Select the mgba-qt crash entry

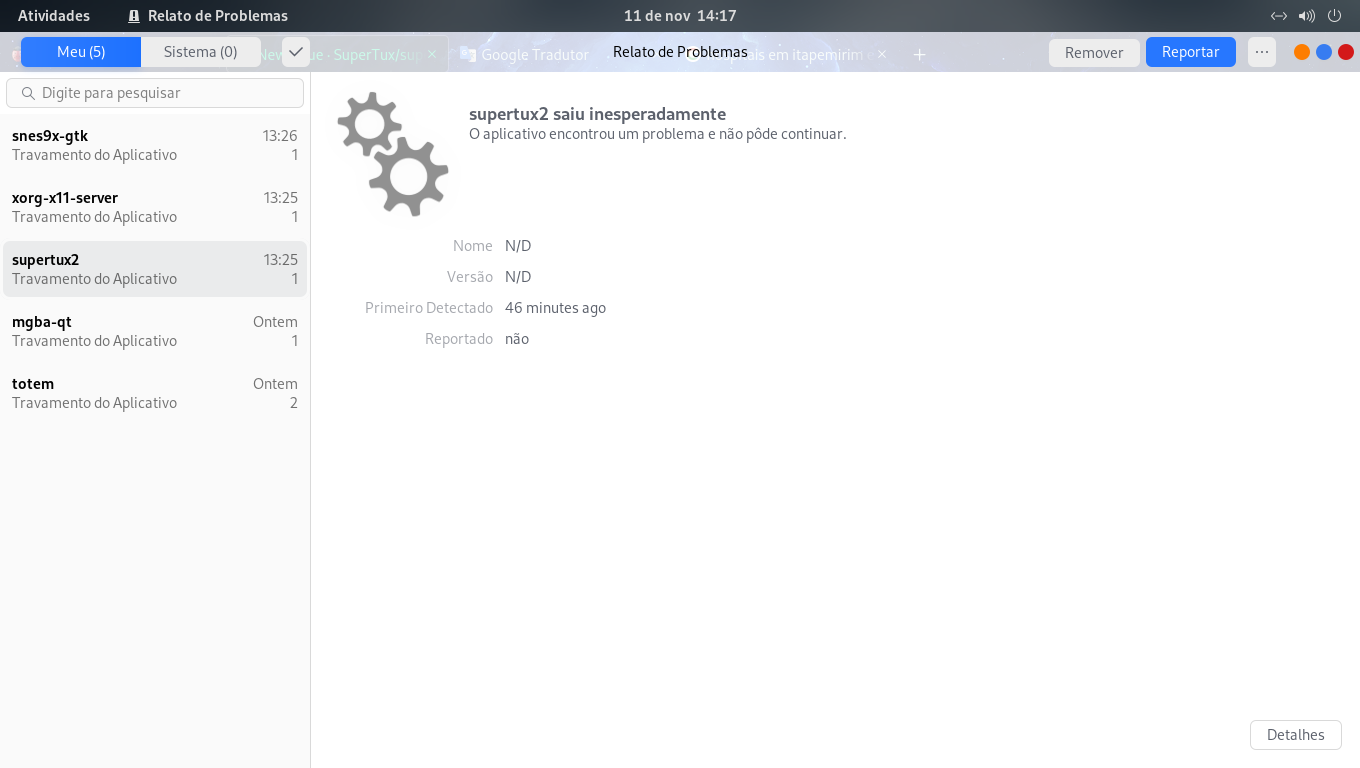point(155,331)
